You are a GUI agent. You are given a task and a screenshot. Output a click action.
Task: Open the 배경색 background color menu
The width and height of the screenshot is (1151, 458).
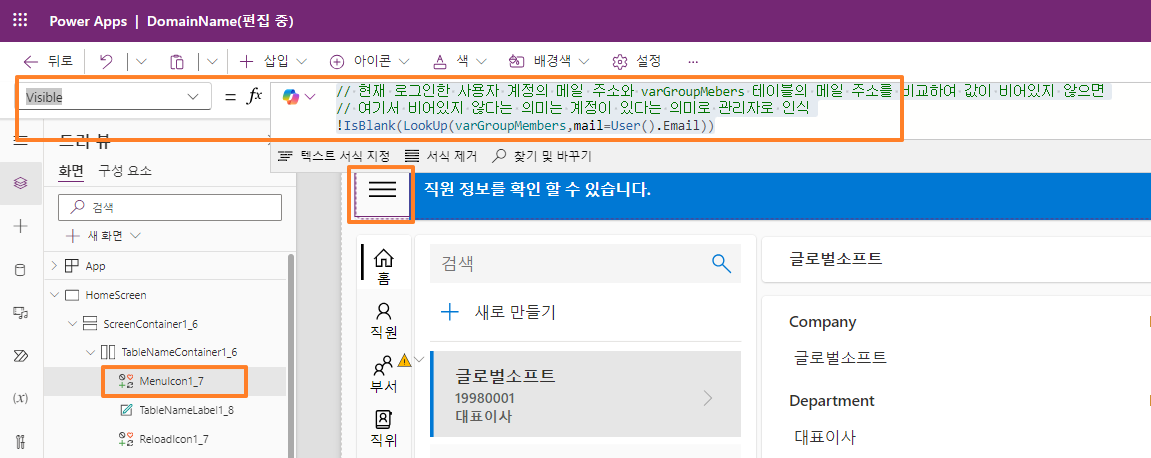pyautogui.click(x=550, y=62)
